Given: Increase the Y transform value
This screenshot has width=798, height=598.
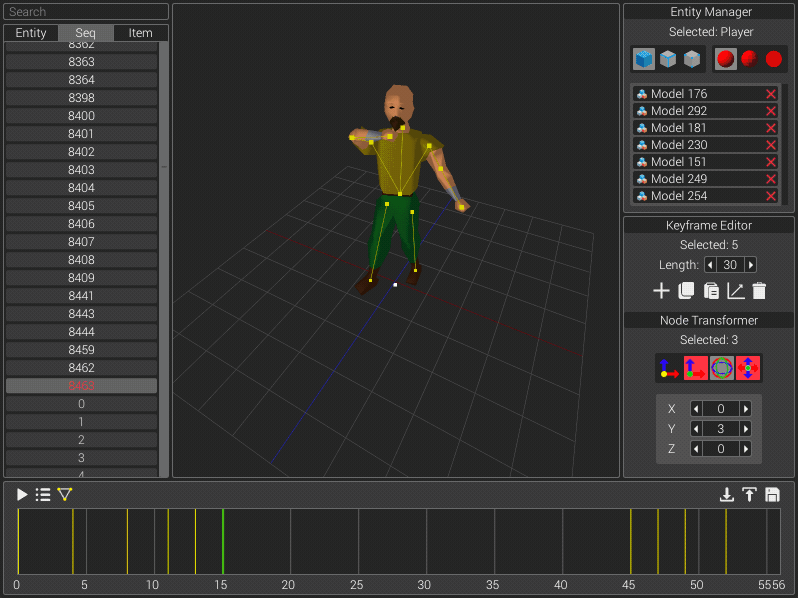Looking at the screenshot, I should point(746,429).
